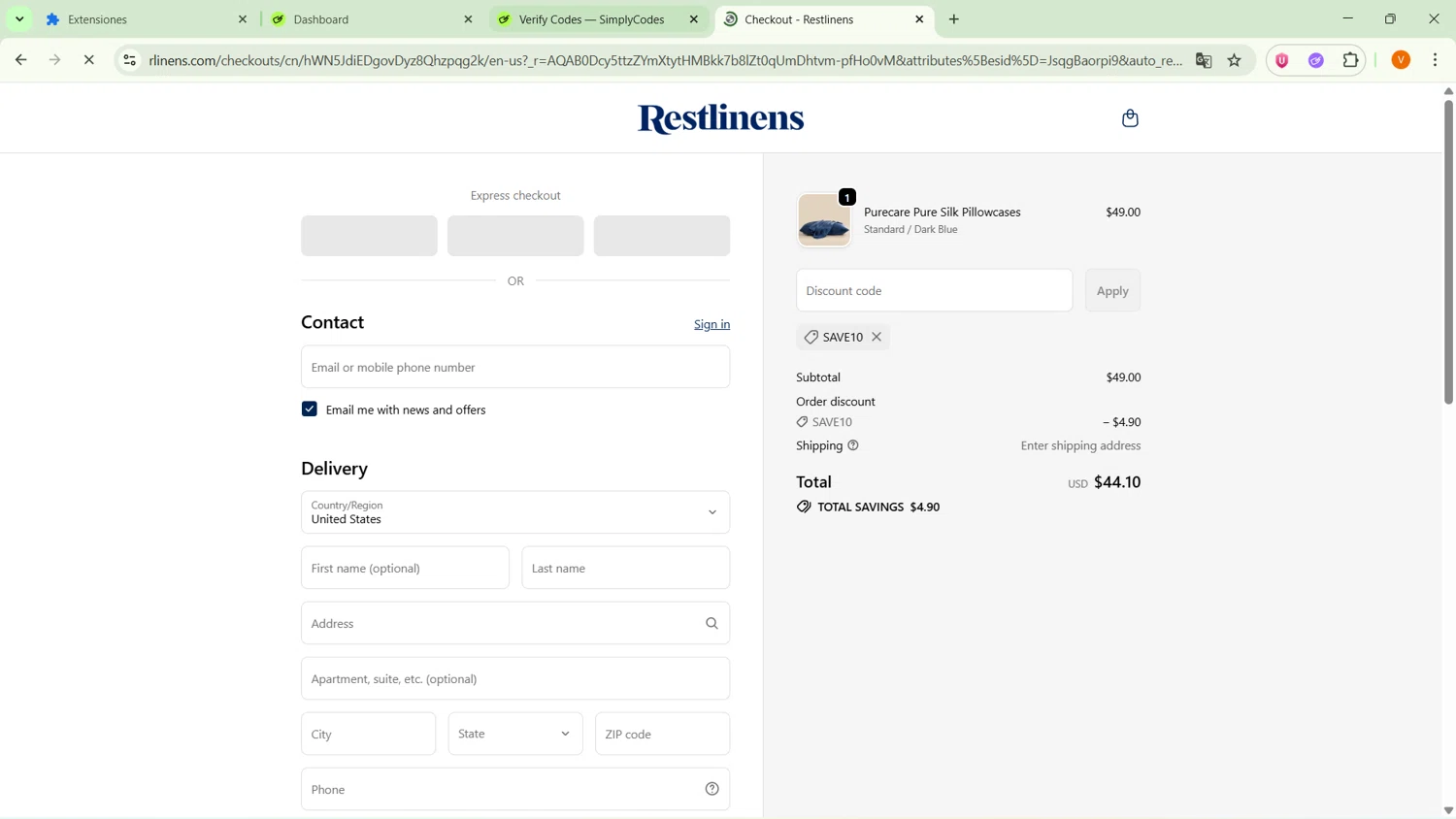Image resolution: width=1456 pixels, height=819 pixels.
Task: Open the shopping cart bag icon
Action: point(1130,118)
